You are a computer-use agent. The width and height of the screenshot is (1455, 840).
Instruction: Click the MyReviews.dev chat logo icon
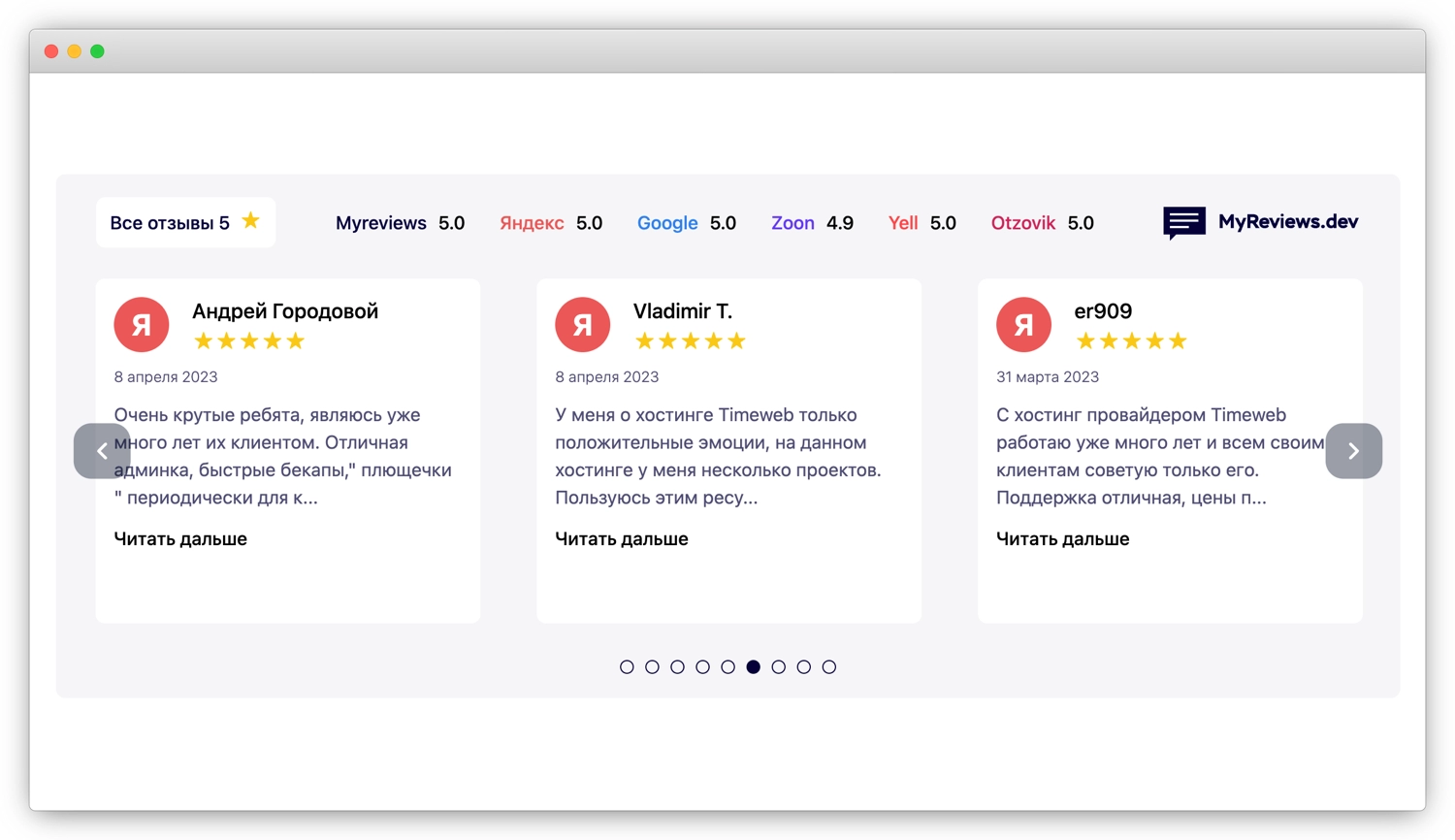click(1183, 222)
